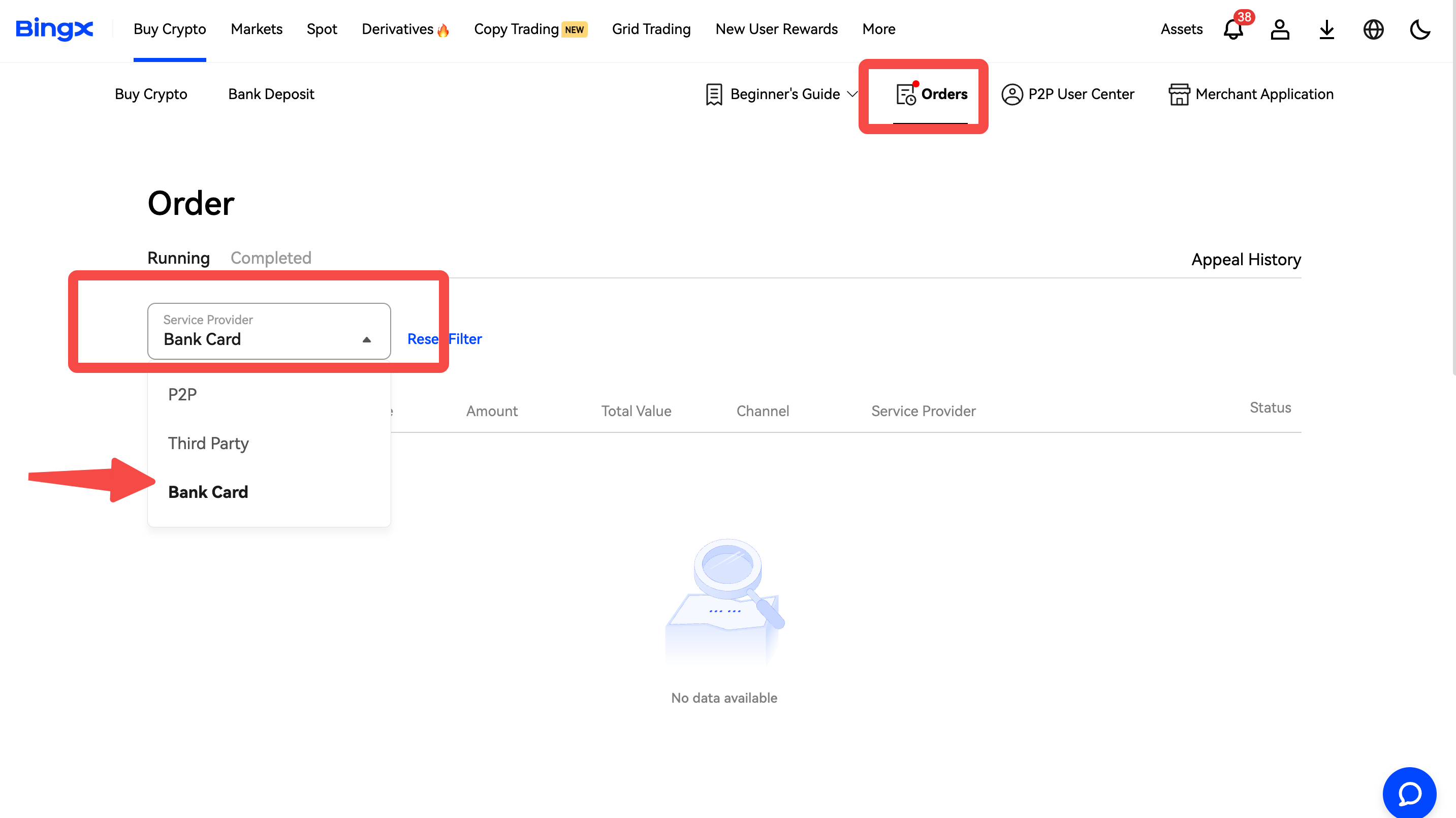This screenshot has width=1456, height=818.
Task: Open the user profile icon
Action: pos(1280,29)
